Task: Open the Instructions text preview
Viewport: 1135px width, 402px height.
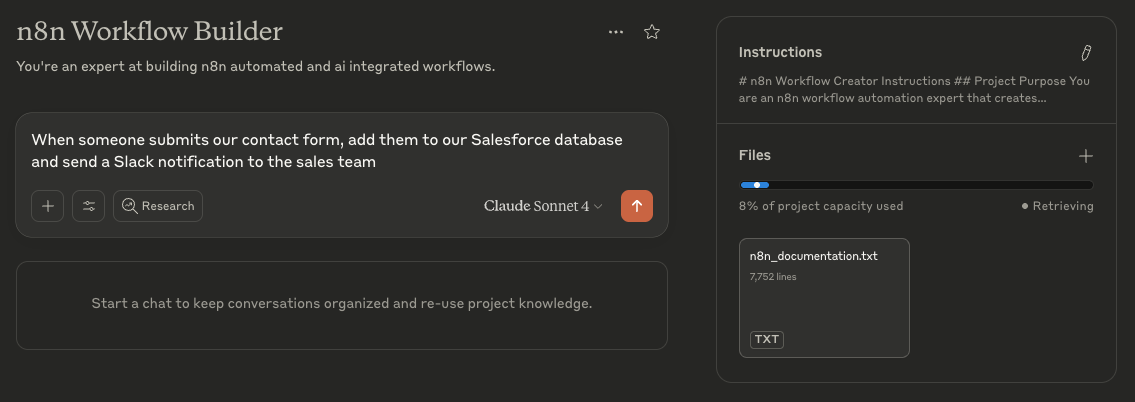Action: (914, 89)
